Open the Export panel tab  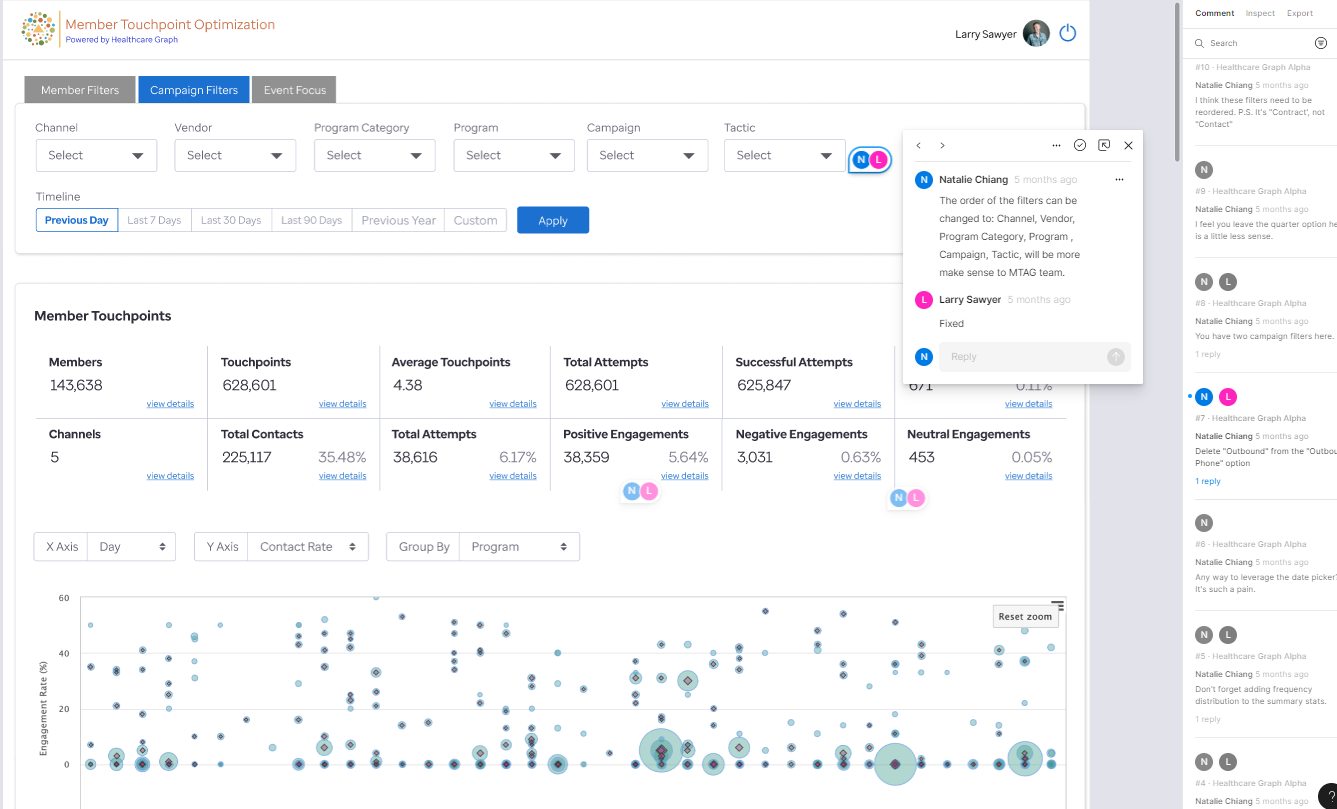point(1300,13)
